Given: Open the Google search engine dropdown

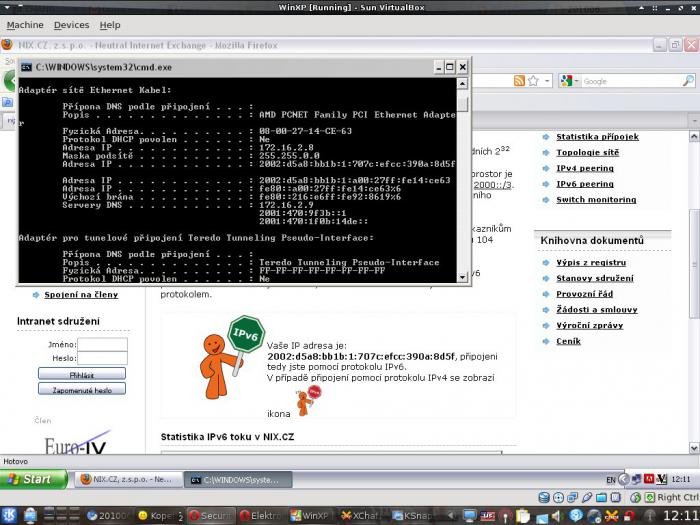Looking at the screenshot, I should coord(570,81).
